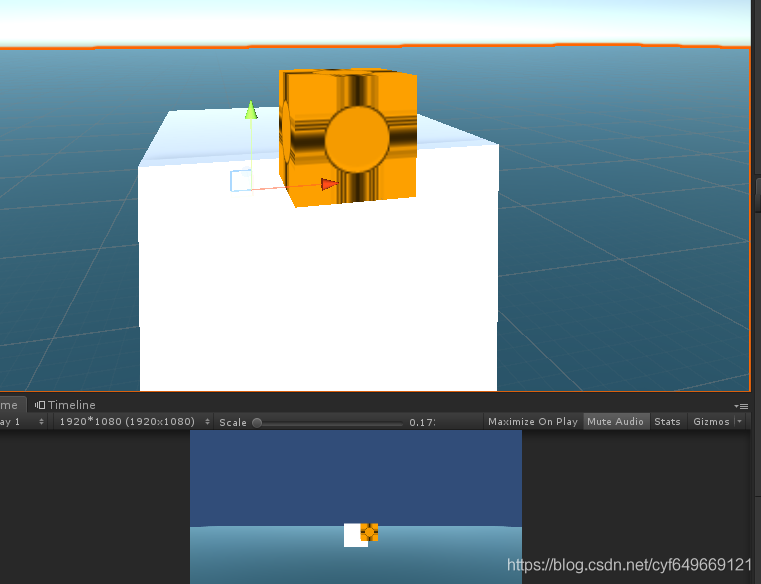
Task: Click the red X-axis move arrow
Action: tap(330, 184)
